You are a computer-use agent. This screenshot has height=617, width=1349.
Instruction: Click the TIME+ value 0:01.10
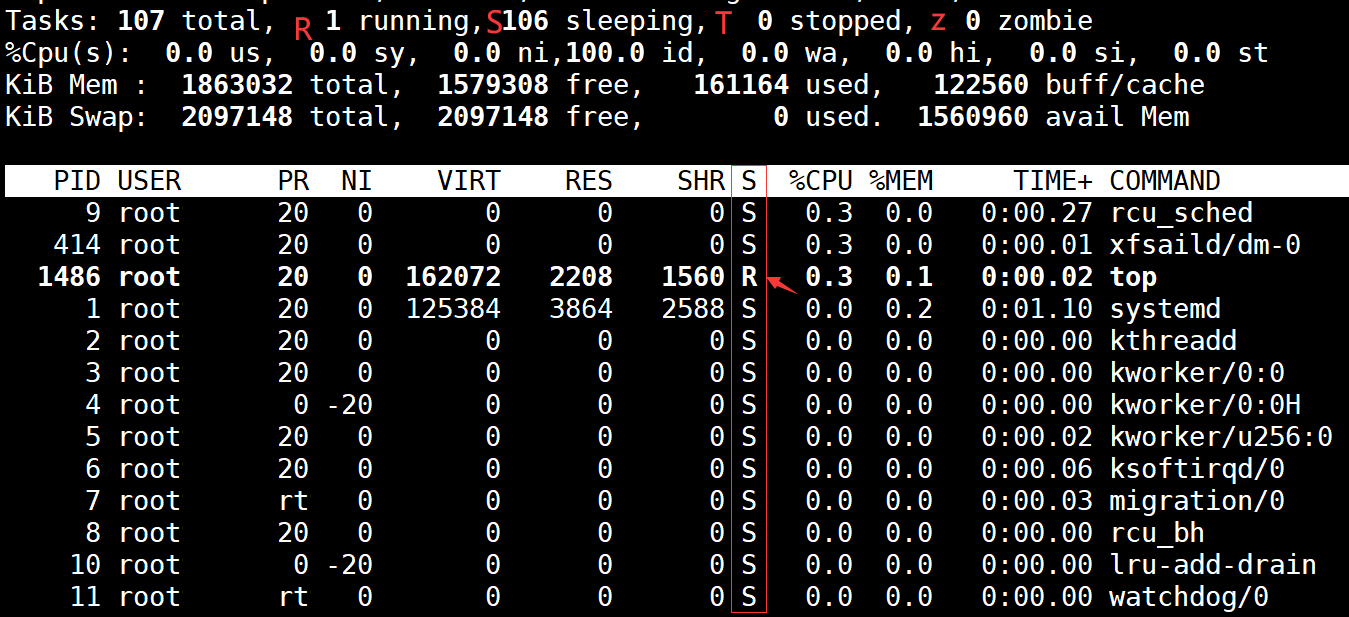pyautogui.click(x=1037, y=309)
